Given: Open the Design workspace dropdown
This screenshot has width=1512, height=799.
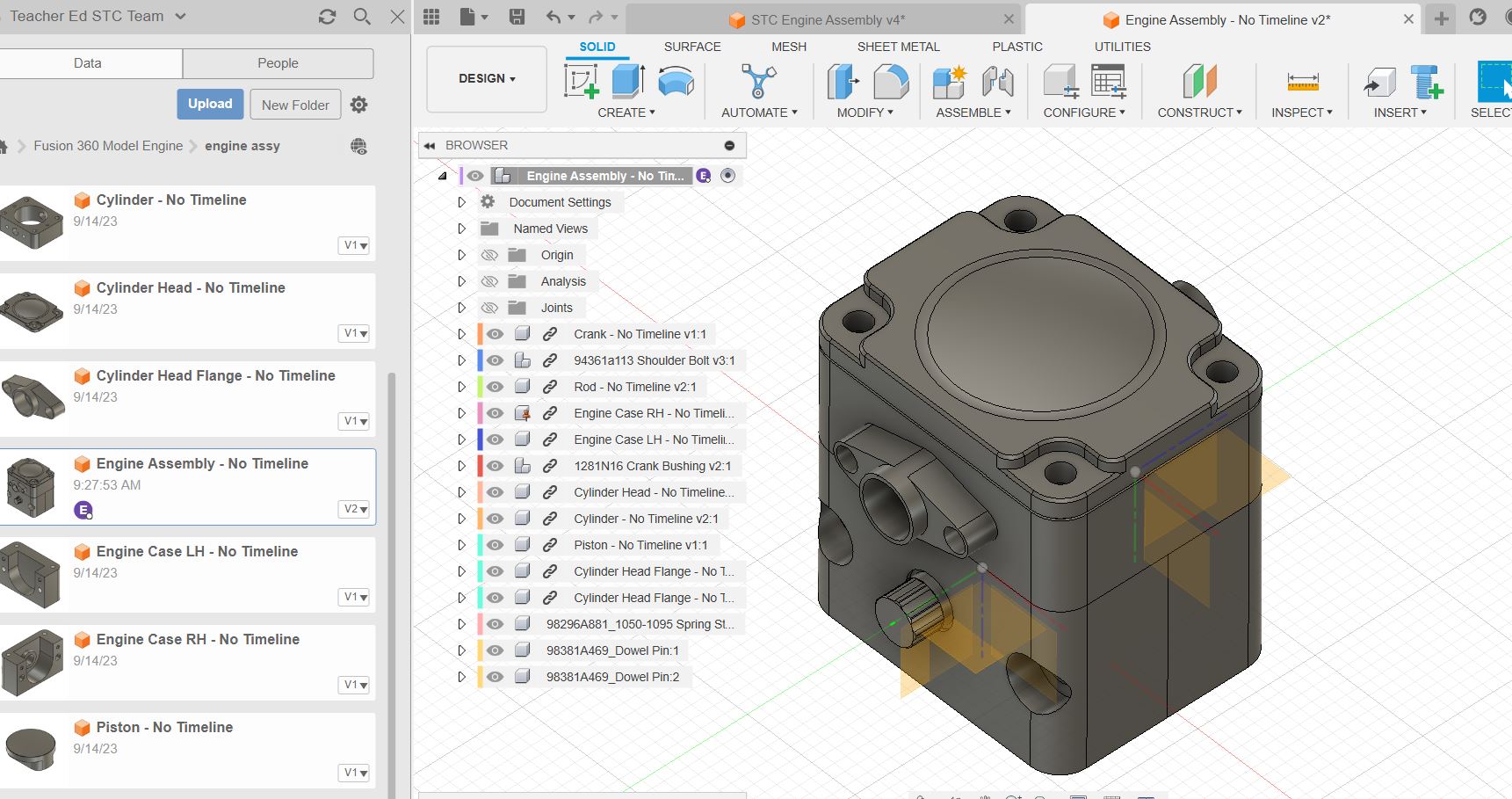Looking at the screenshot, I should [486, 78].
